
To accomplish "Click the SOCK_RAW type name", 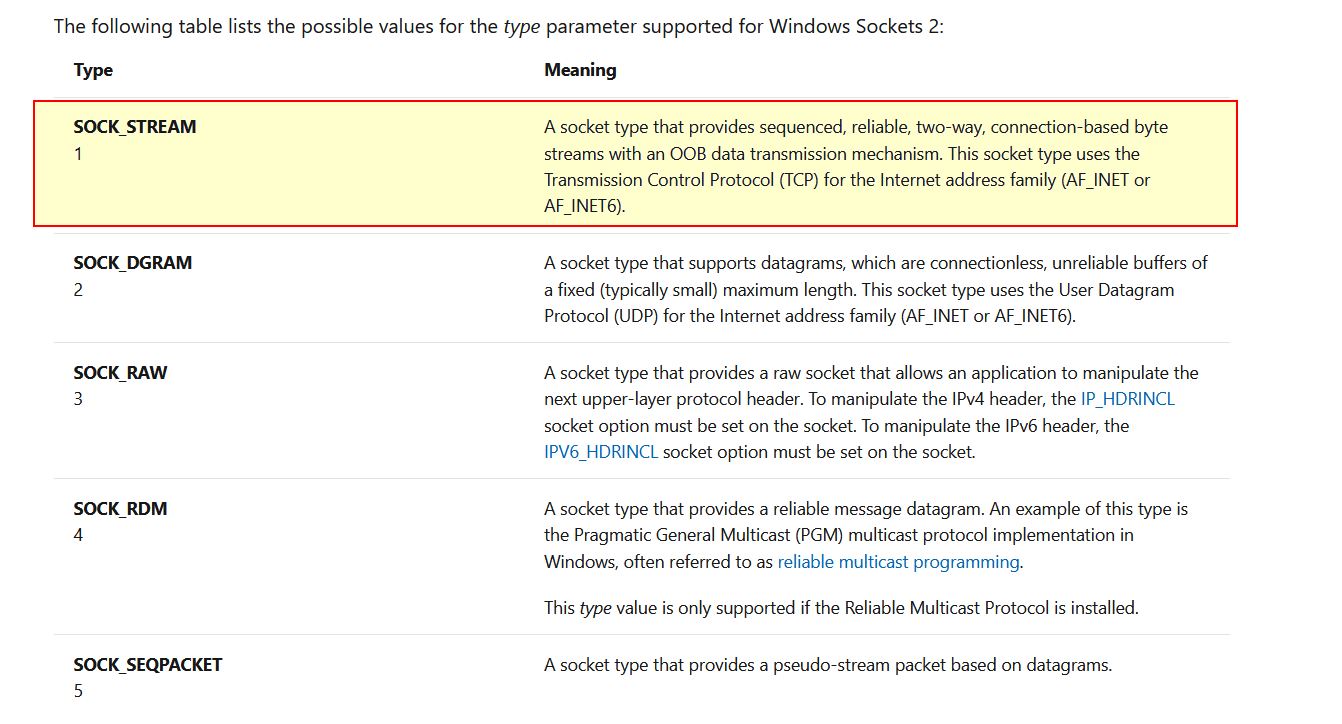I will (120, 372).
